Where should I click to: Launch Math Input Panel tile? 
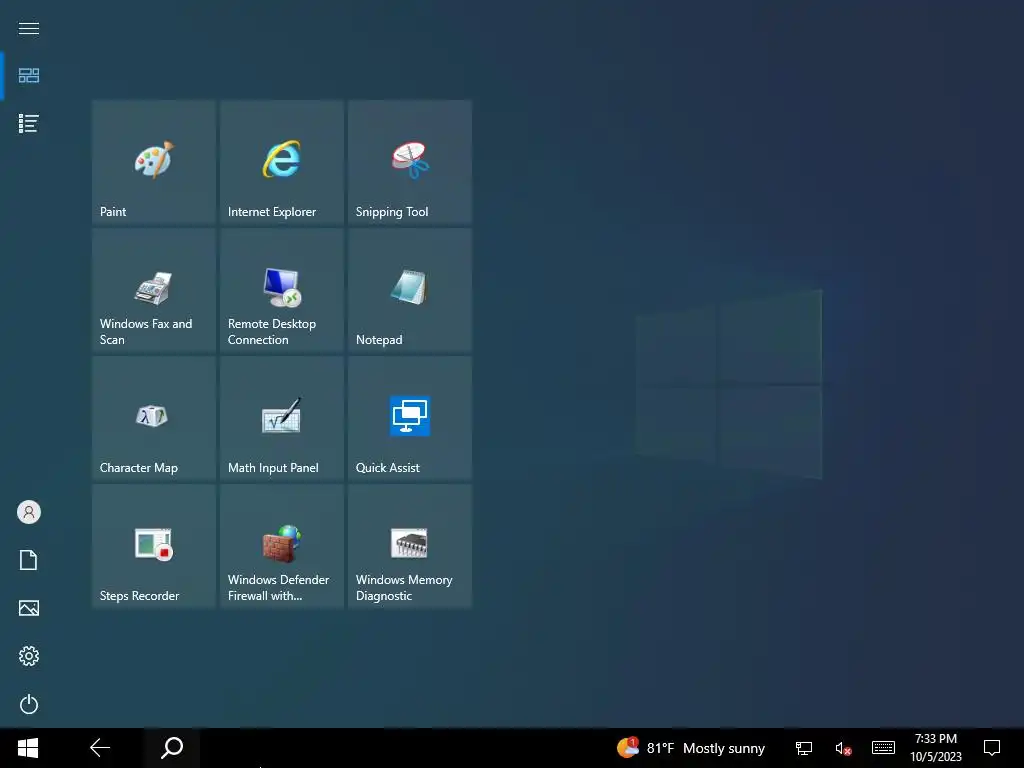coord(282,418)
